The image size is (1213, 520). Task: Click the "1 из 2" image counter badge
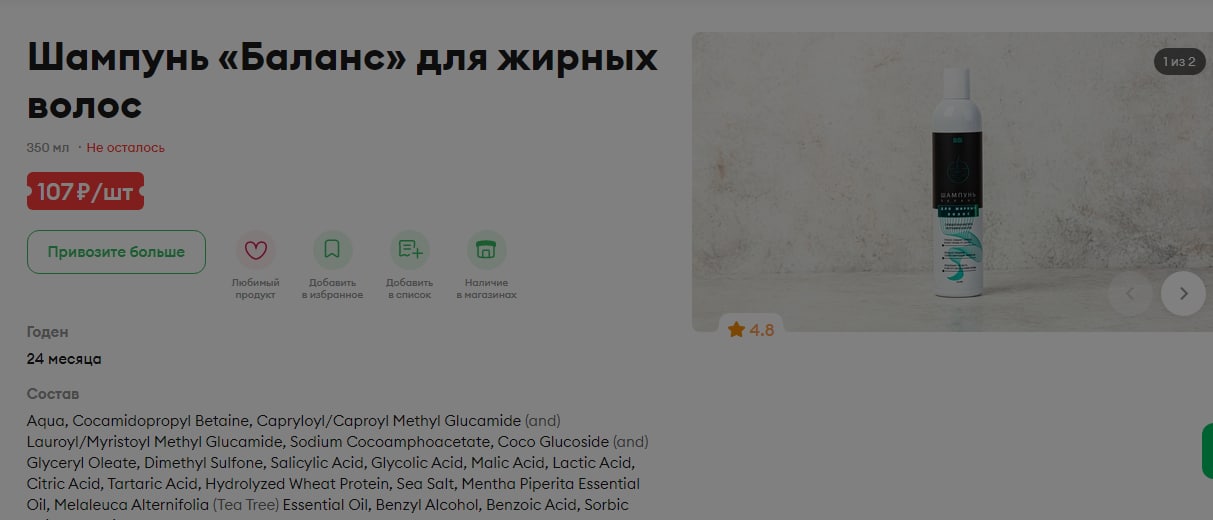[x=1179, y=62]
